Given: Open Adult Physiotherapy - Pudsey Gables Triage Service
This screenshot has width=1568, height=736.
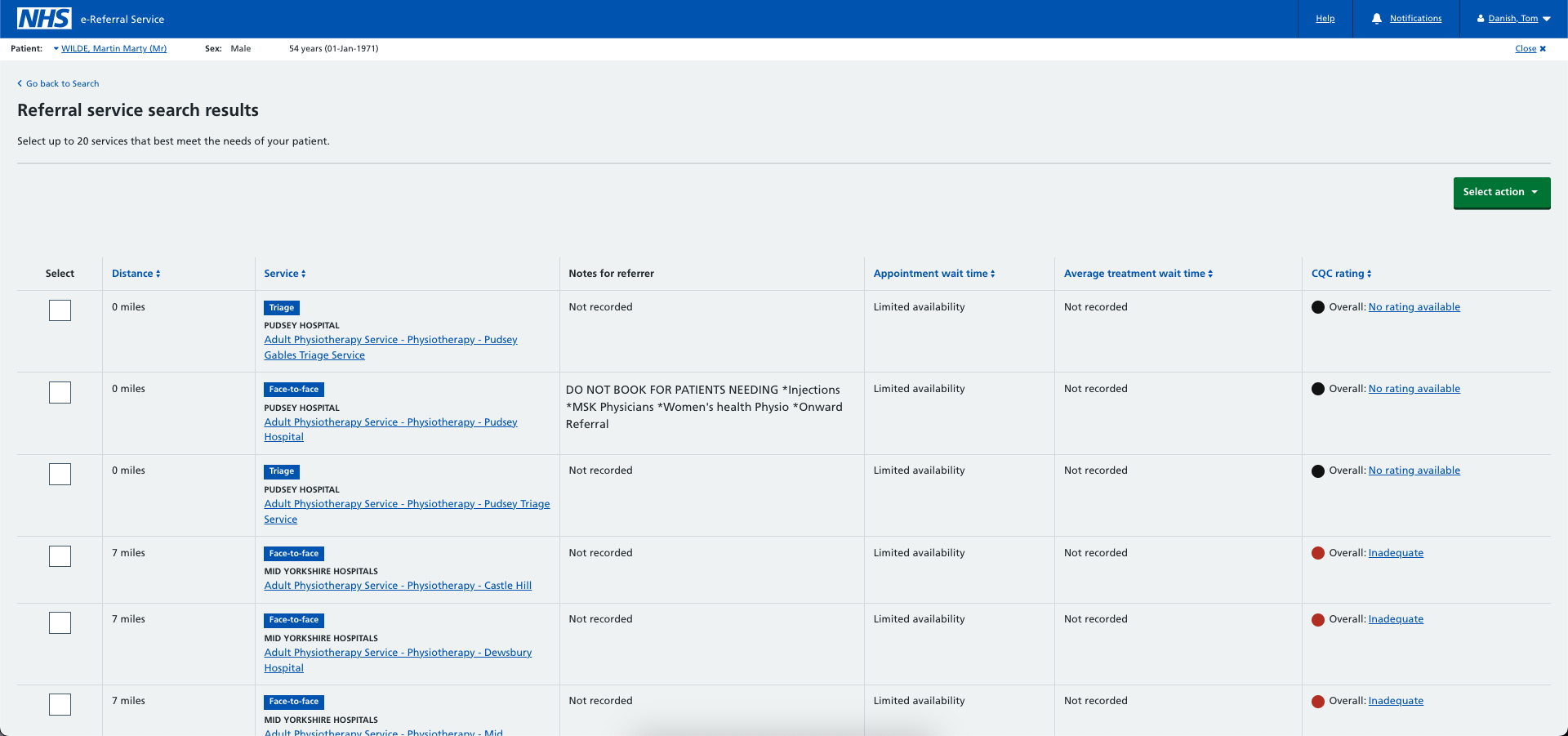Looking at the screenshot, I should pos(390,347).
